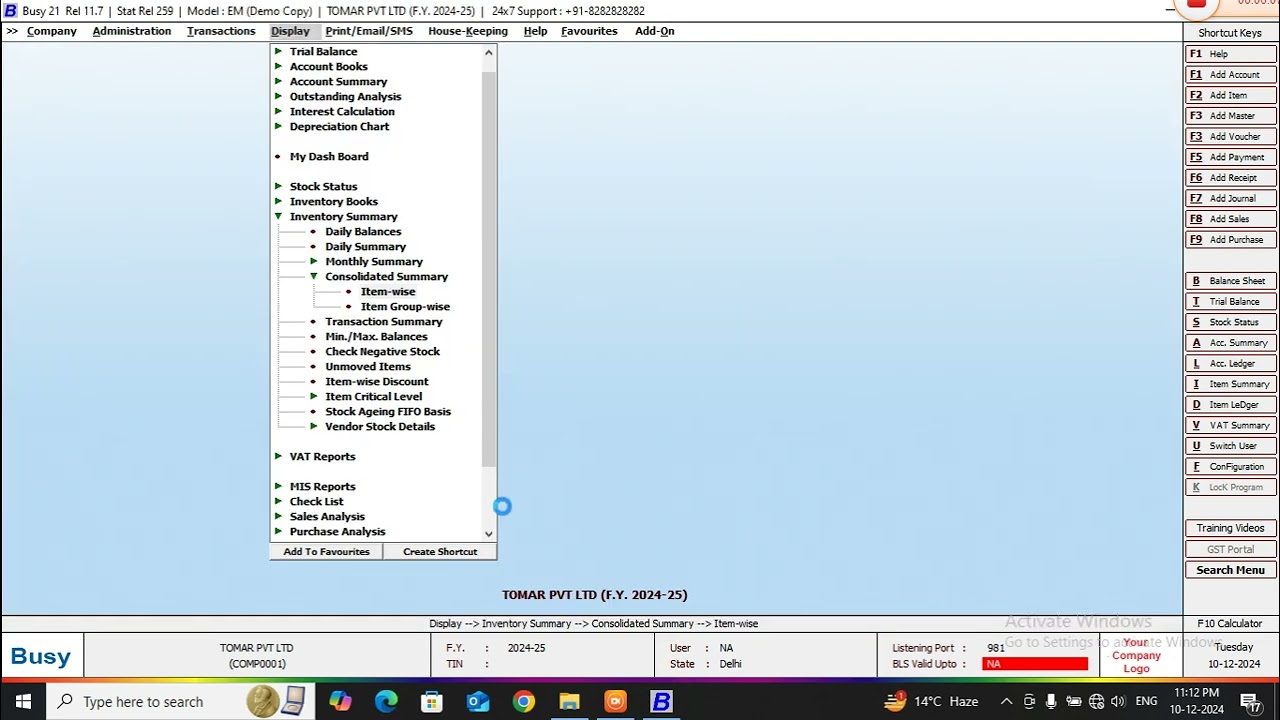Expand the Account Books node
The width and height of the screenshot is (1280, 720).
click(278, 66)
